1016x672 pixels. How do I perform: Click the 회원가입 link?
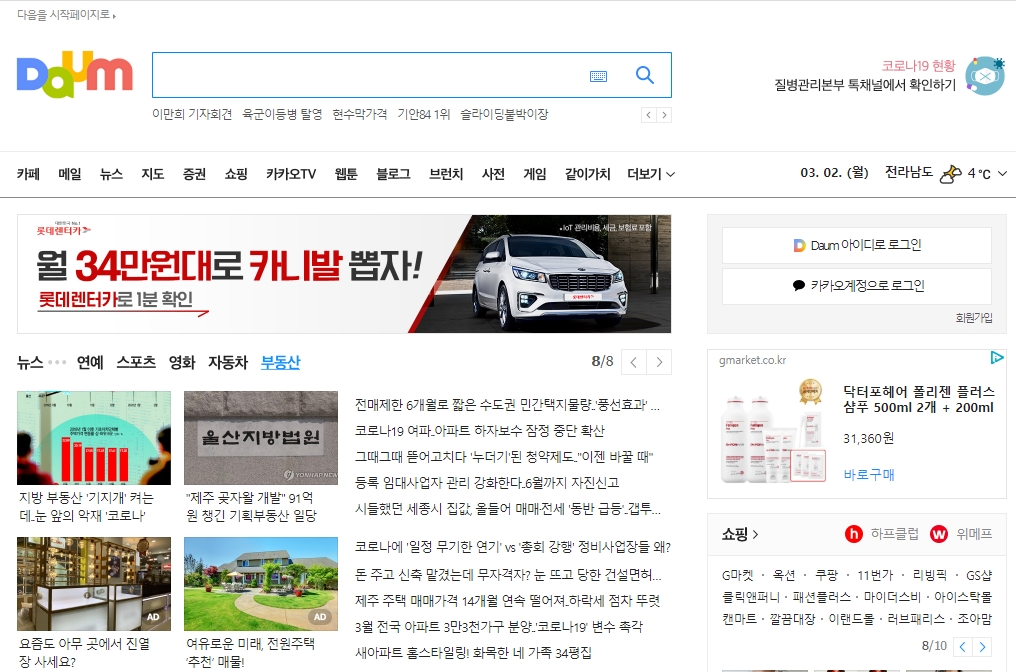[x=974, y=318]
